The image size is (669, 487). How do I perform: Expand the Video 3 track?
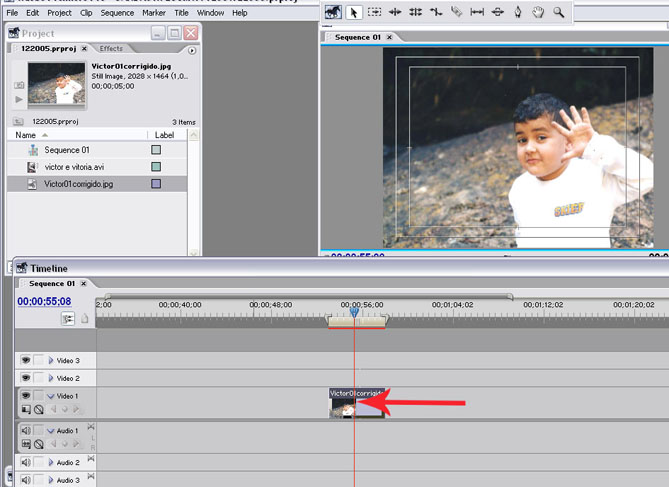tap(51, 360)
